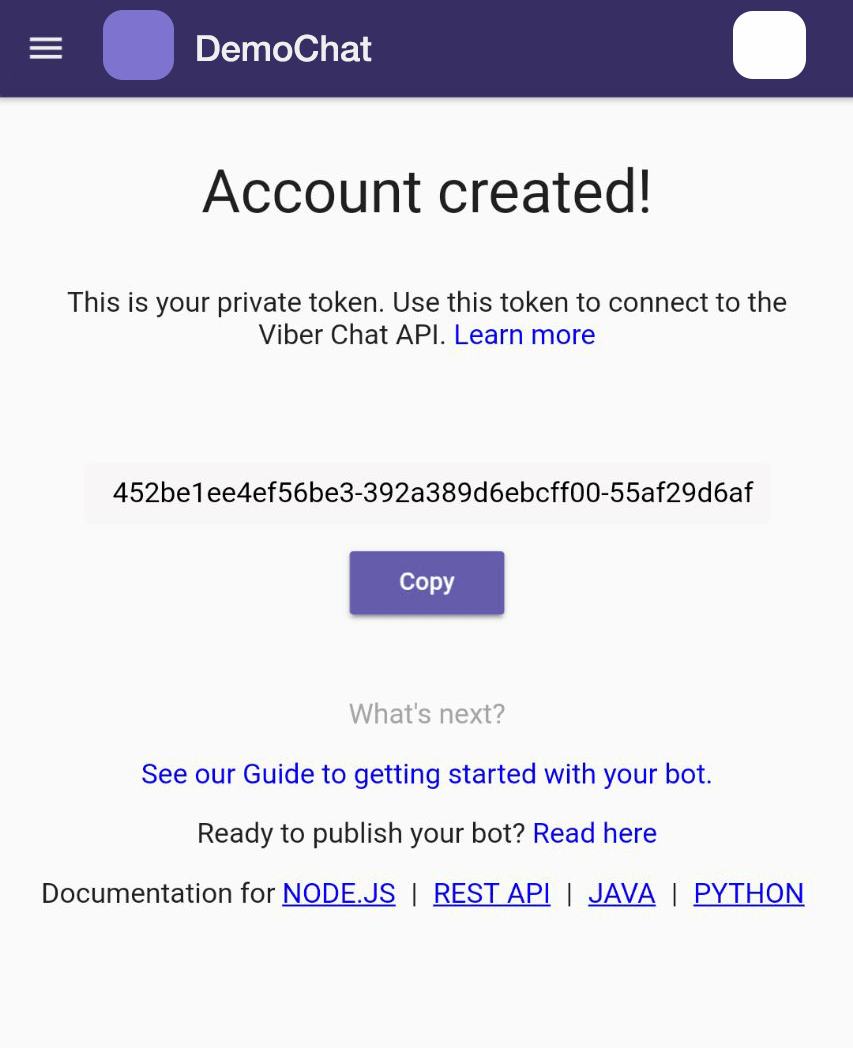Click the DemoChat app title
This screenshot has width=853, height=1048.
[x=283, y=49]
